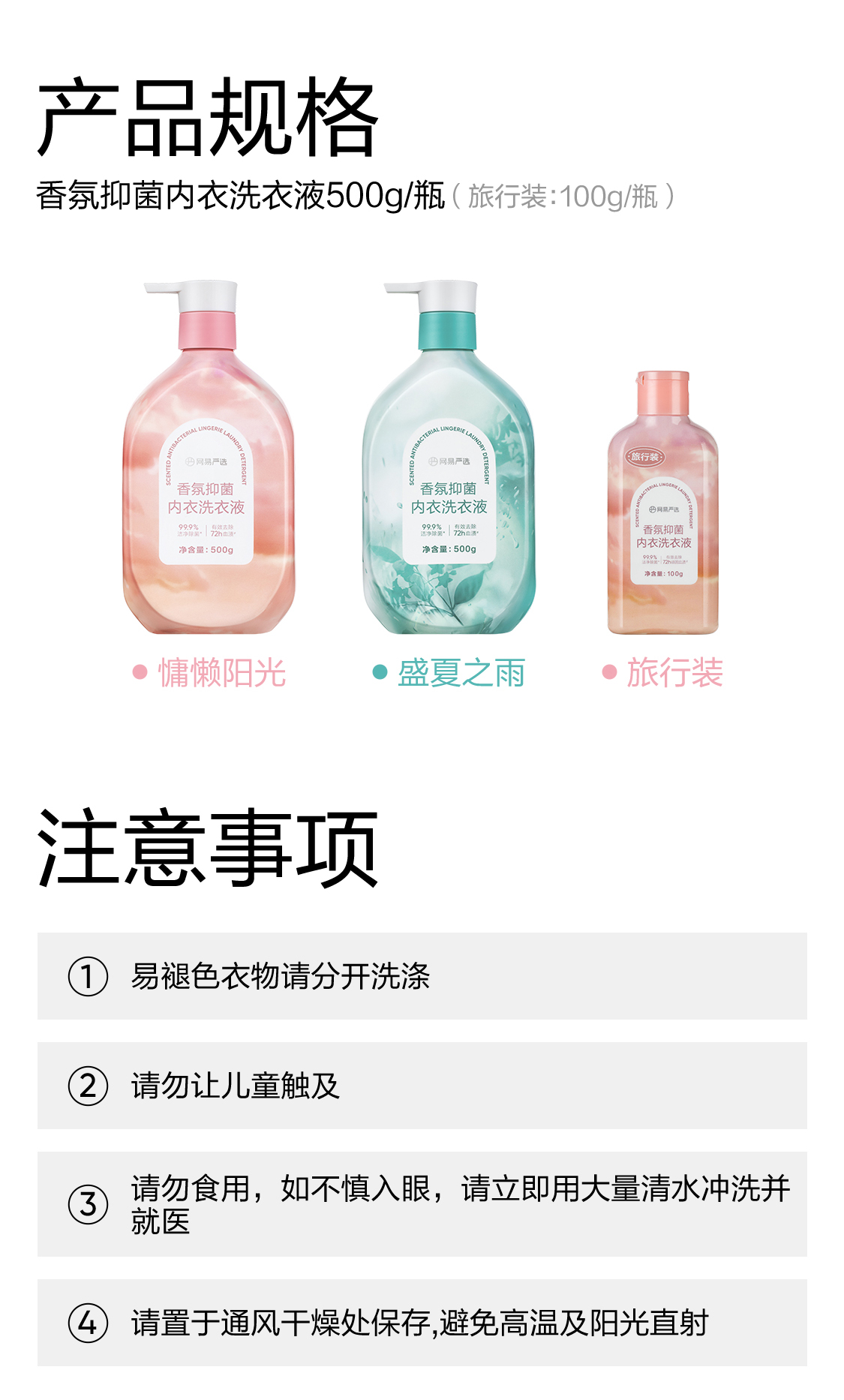Click the green 盛夏之雨 bottle image
844x1400 pixels.
(x=449, y=458)
